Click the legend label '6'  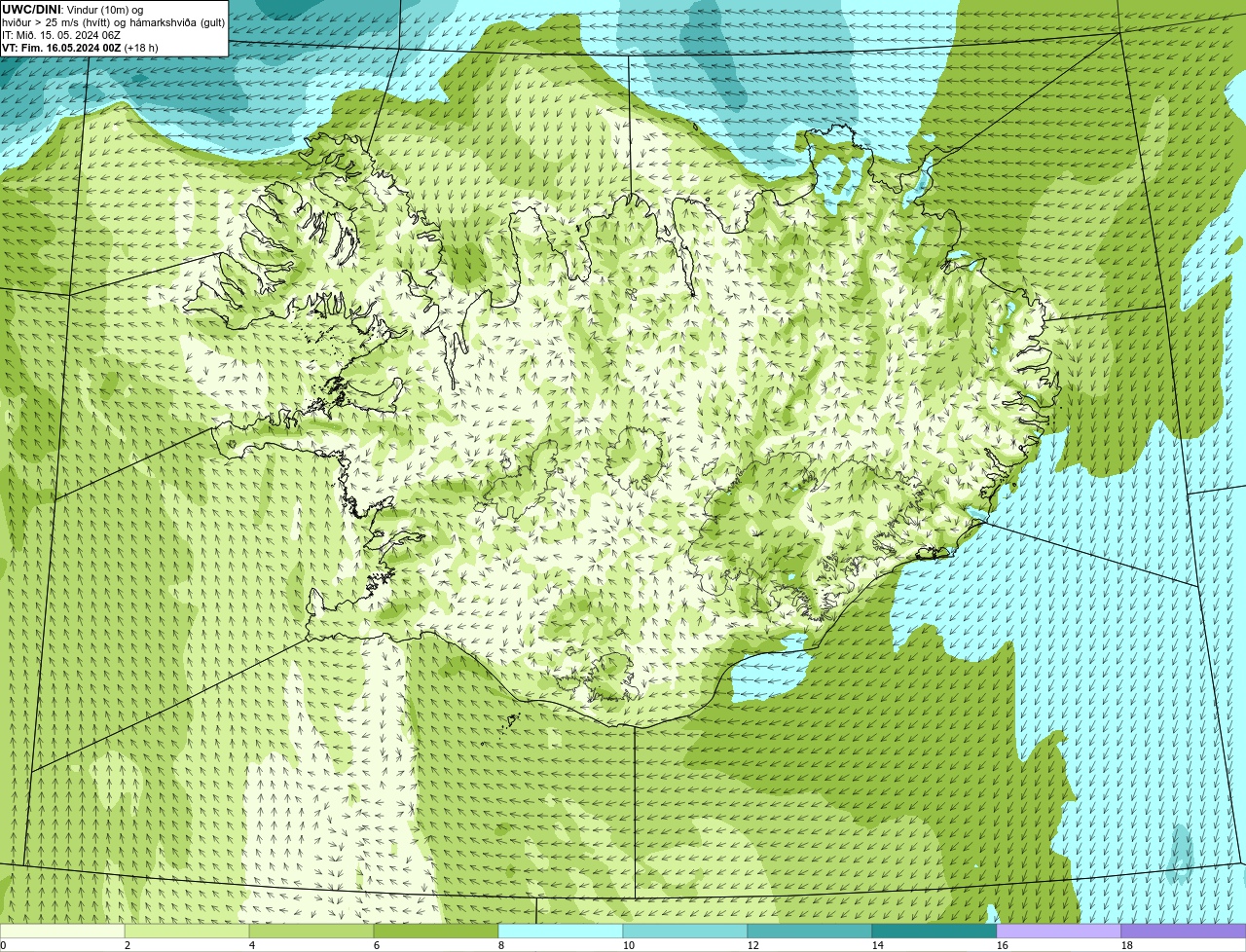(377, 945)
